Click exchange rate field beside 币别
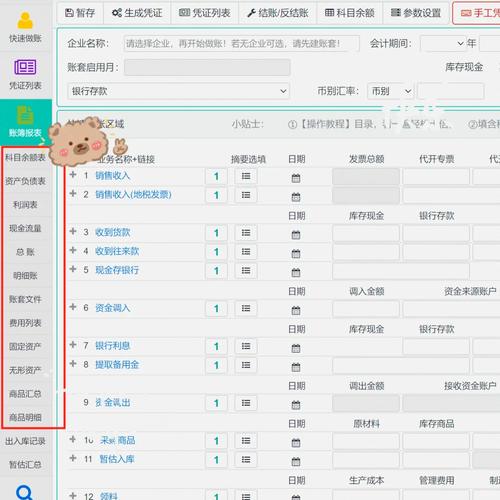500x500 pixels. [451, 91]
